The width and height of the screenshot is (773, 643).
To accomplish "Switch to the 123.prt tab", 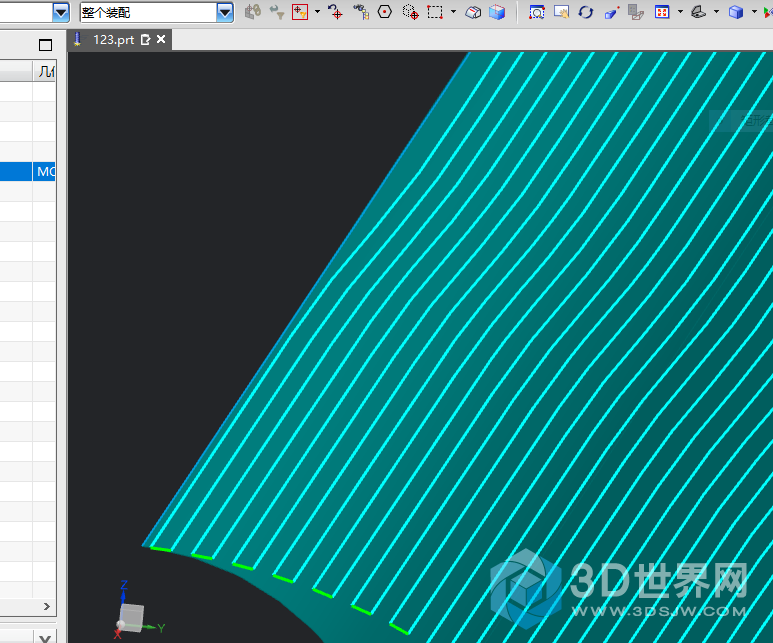I will (113, 40).
